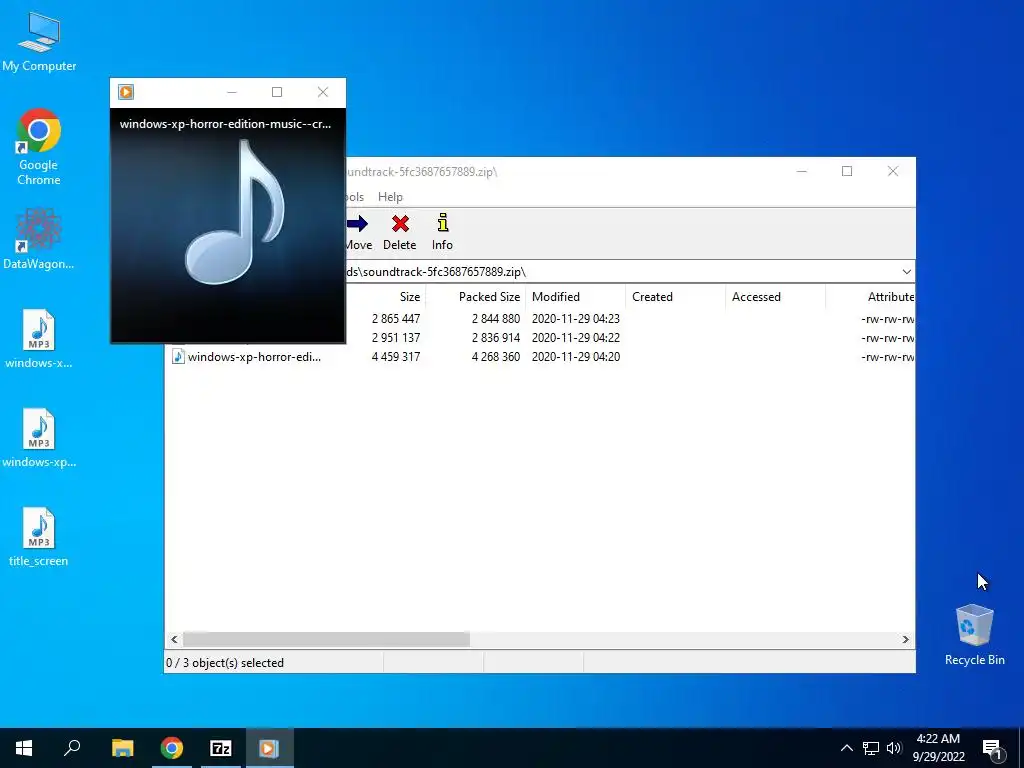
Task: Minimize the 7-Zip window
Action: [801, 171]
